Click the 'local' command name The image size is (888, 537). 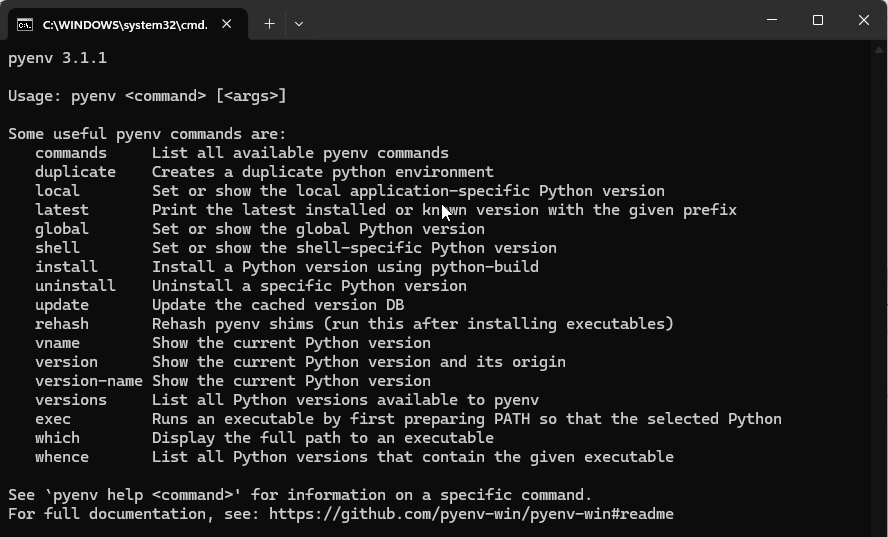point(57,191)
